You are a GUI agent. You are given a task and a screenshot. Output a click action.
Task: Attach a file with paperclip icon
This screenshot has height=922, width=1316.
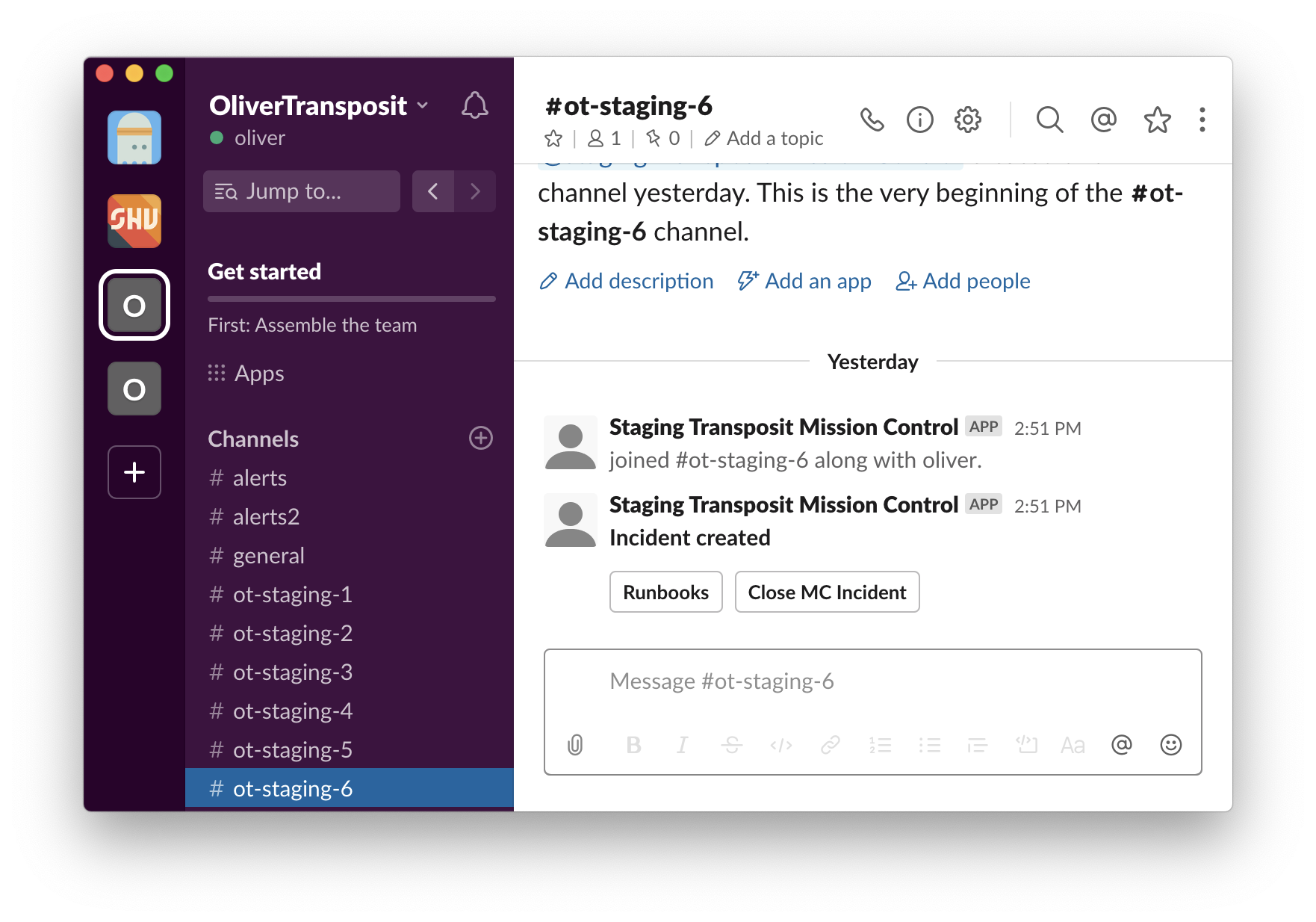click(575, 745)
